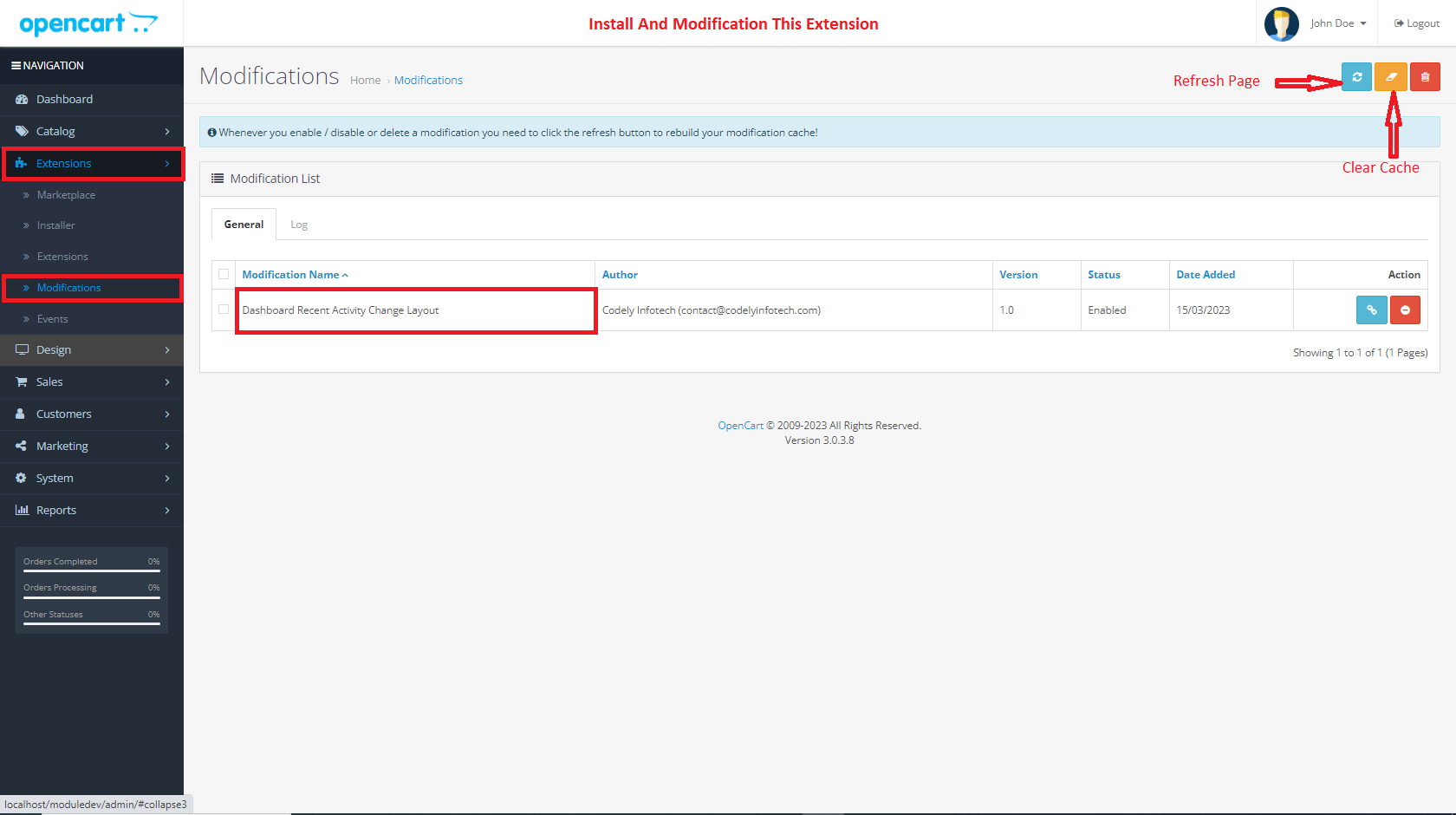Expand the Extensions sidebar menu
Image resolution: width=1456 pixels, height=815 pixels.
point(64,163)
